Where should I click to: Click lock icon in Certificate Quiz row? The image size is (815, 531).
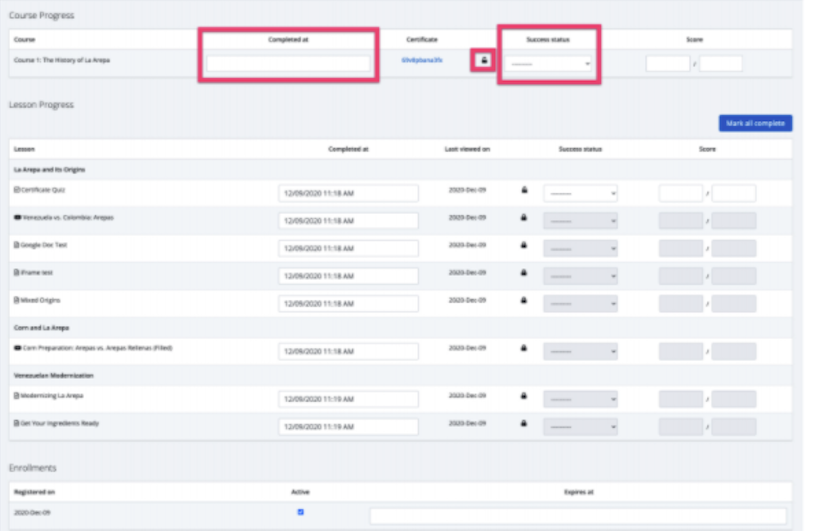523,190
